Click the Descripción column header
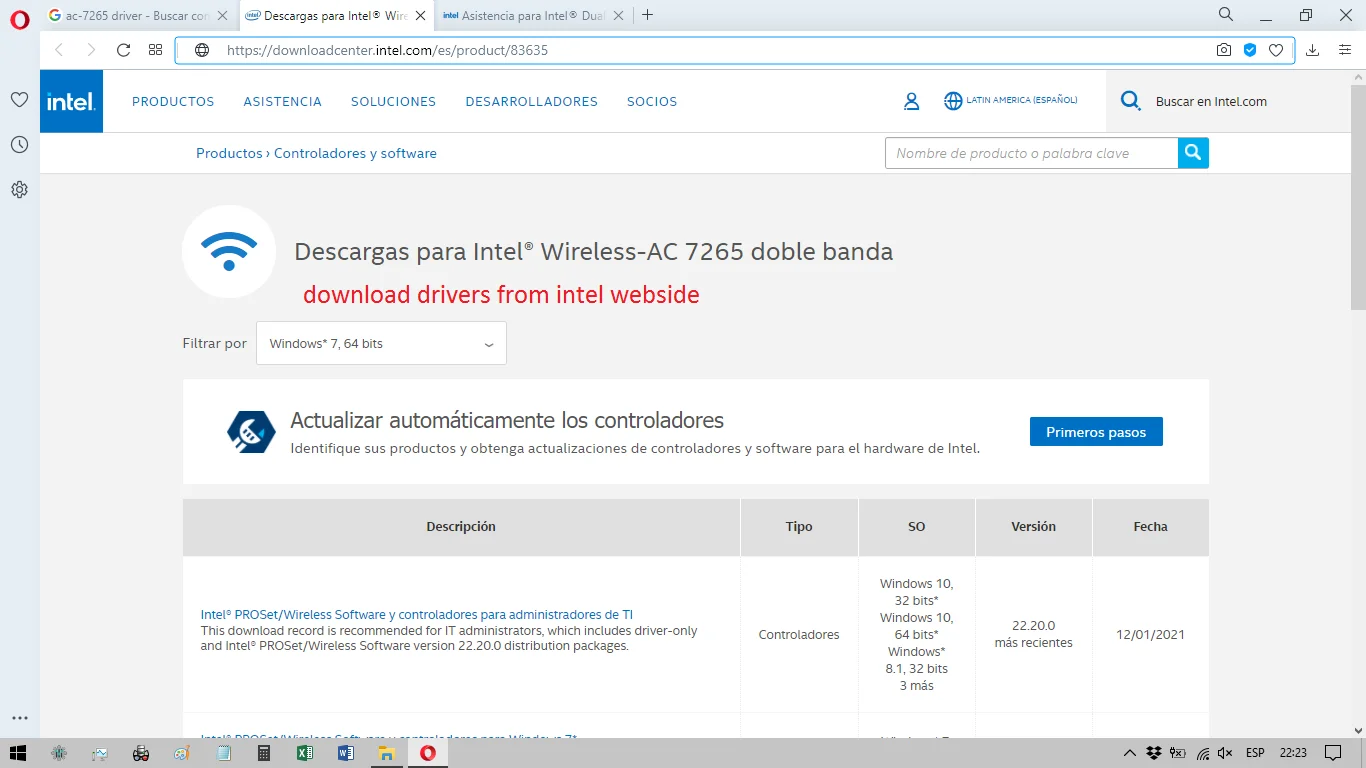This screenshot has width=1366, height=768. coord(461,527)
